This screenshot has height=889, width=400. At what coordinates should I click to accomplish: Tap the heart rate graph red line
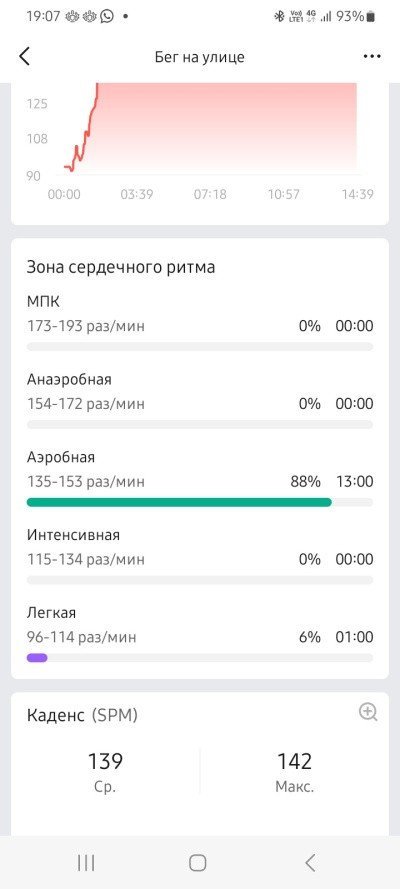coord(82,127)
